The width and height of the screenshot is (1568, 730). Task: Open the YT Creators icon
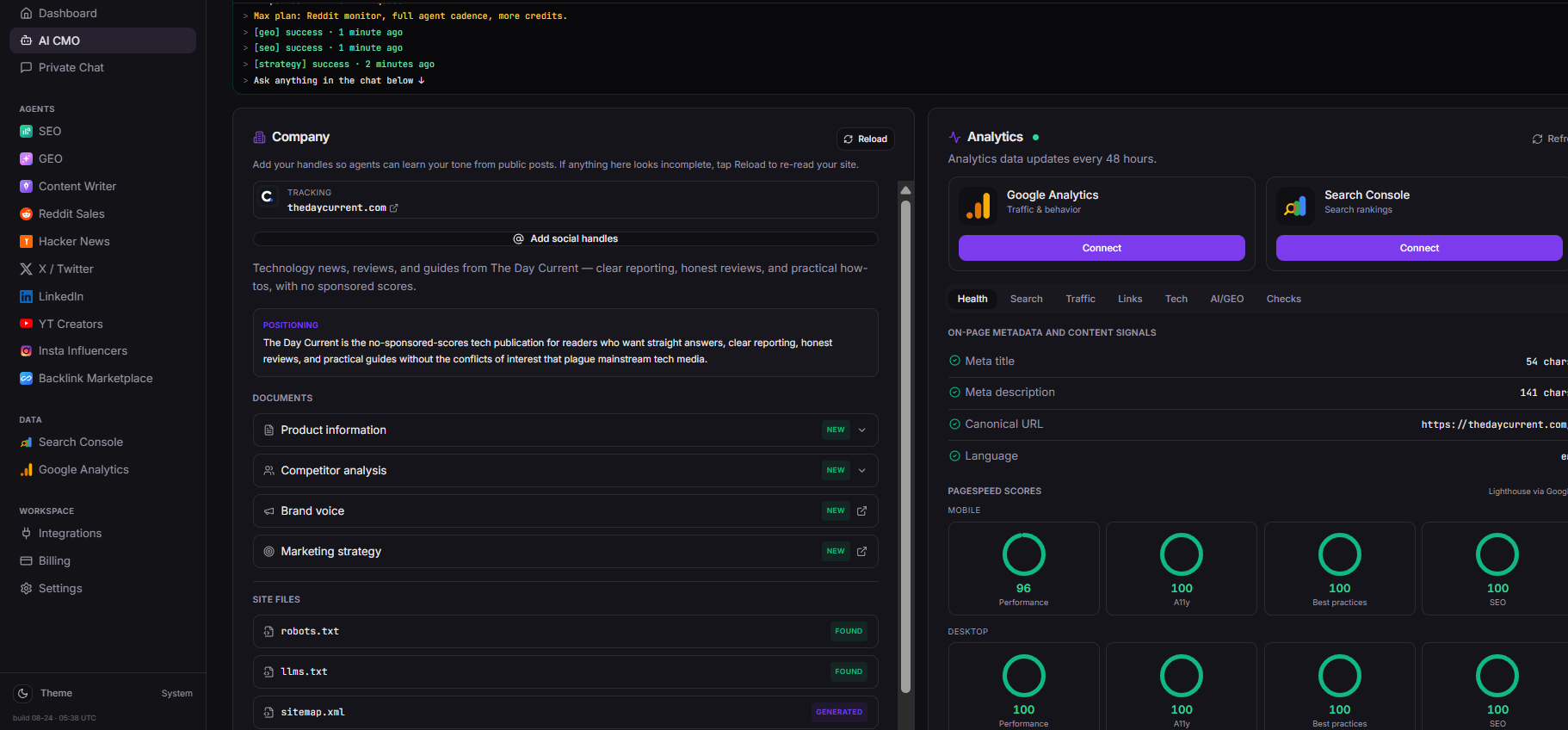(26, 324)
